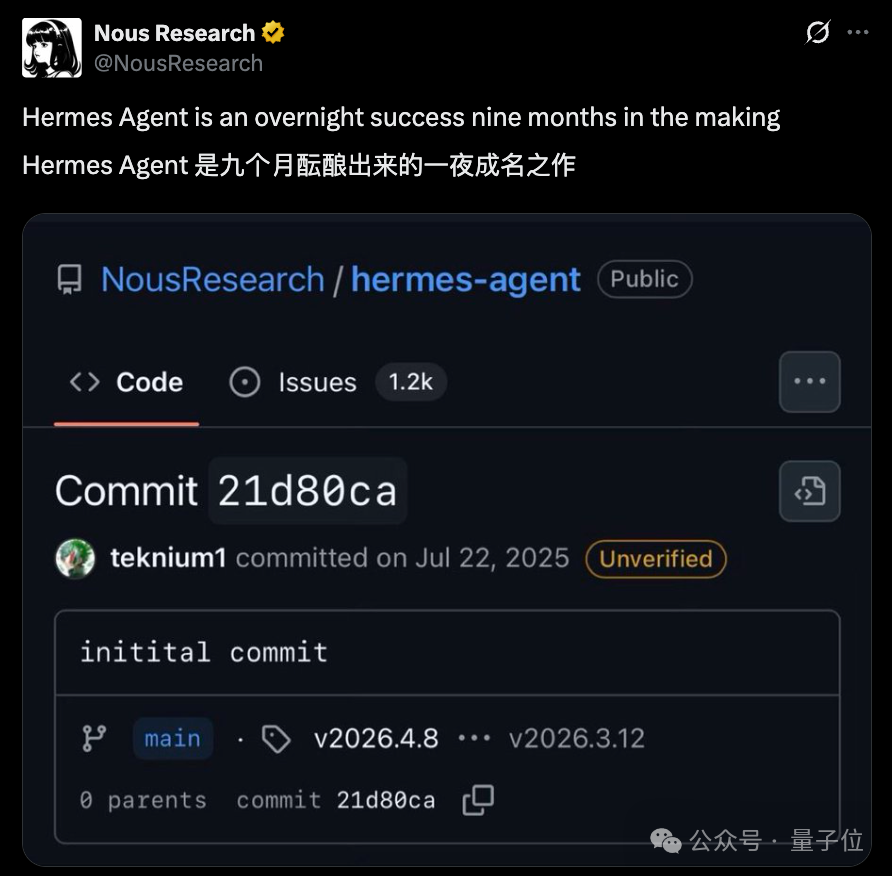Open the Grok slash-circle icon

[x=817, y=32]
